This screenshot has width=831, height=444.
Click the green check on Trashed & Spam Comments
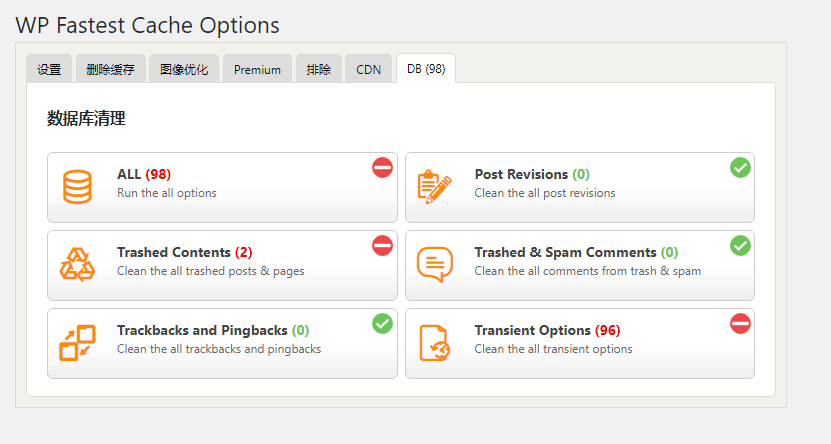pos(740,246)
